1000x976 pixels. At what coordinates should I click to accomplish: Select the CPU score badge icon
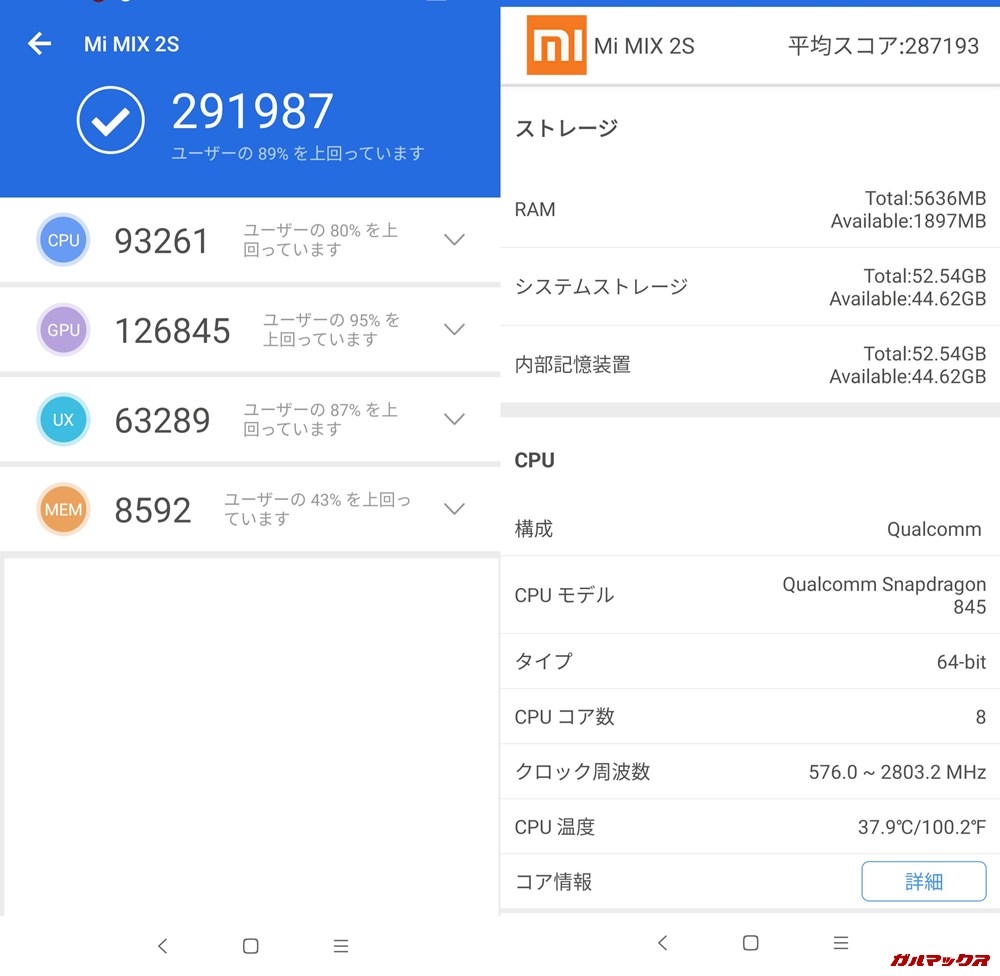[63, 240]
